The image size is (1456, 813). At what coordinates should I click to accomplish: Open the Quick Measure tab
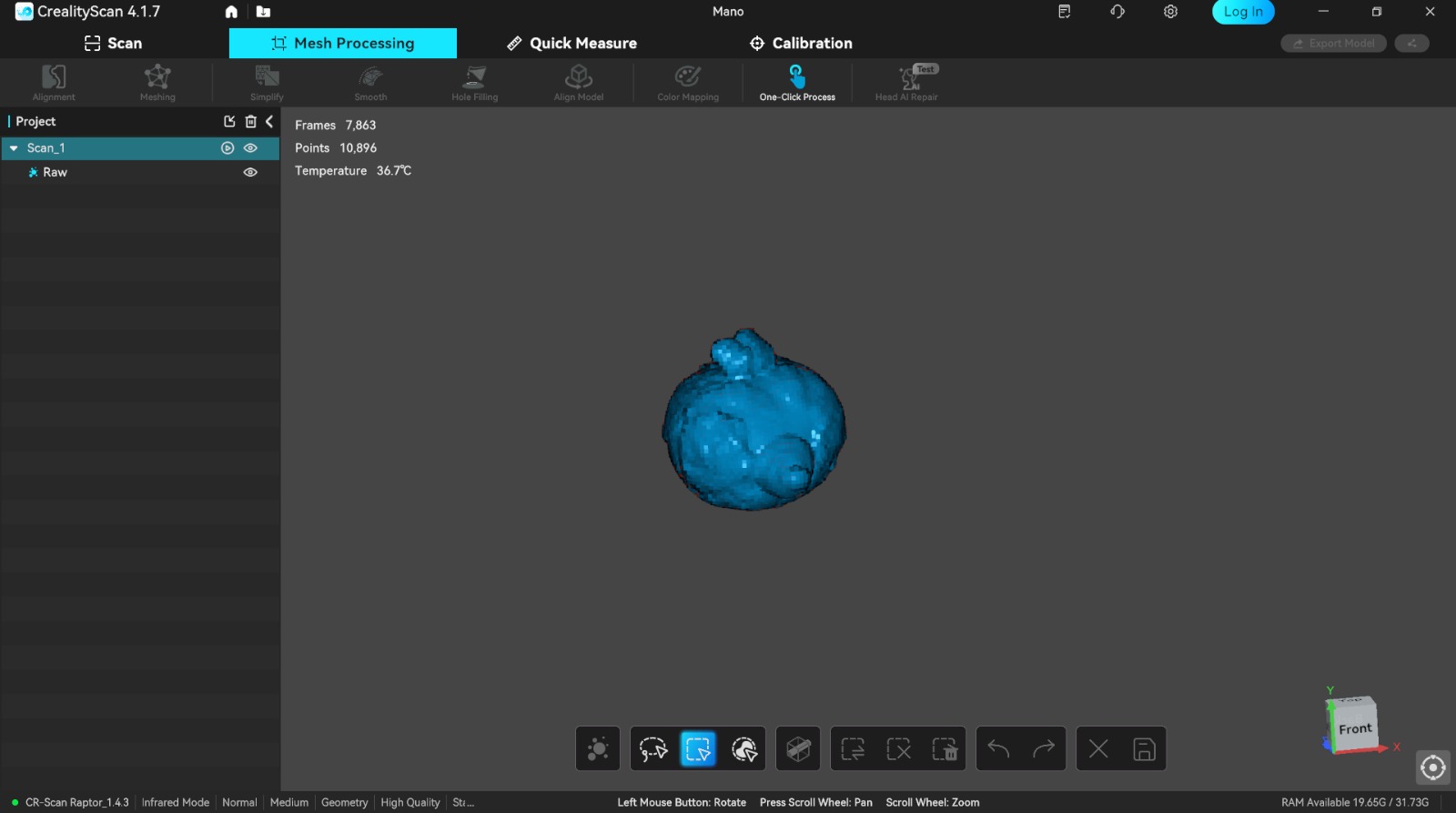[571, 43]
